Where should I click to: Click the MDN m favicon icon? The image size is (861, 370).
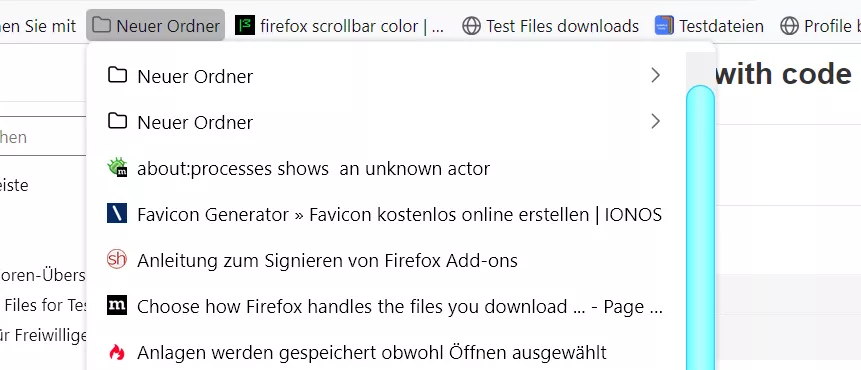tap(117, 305)
